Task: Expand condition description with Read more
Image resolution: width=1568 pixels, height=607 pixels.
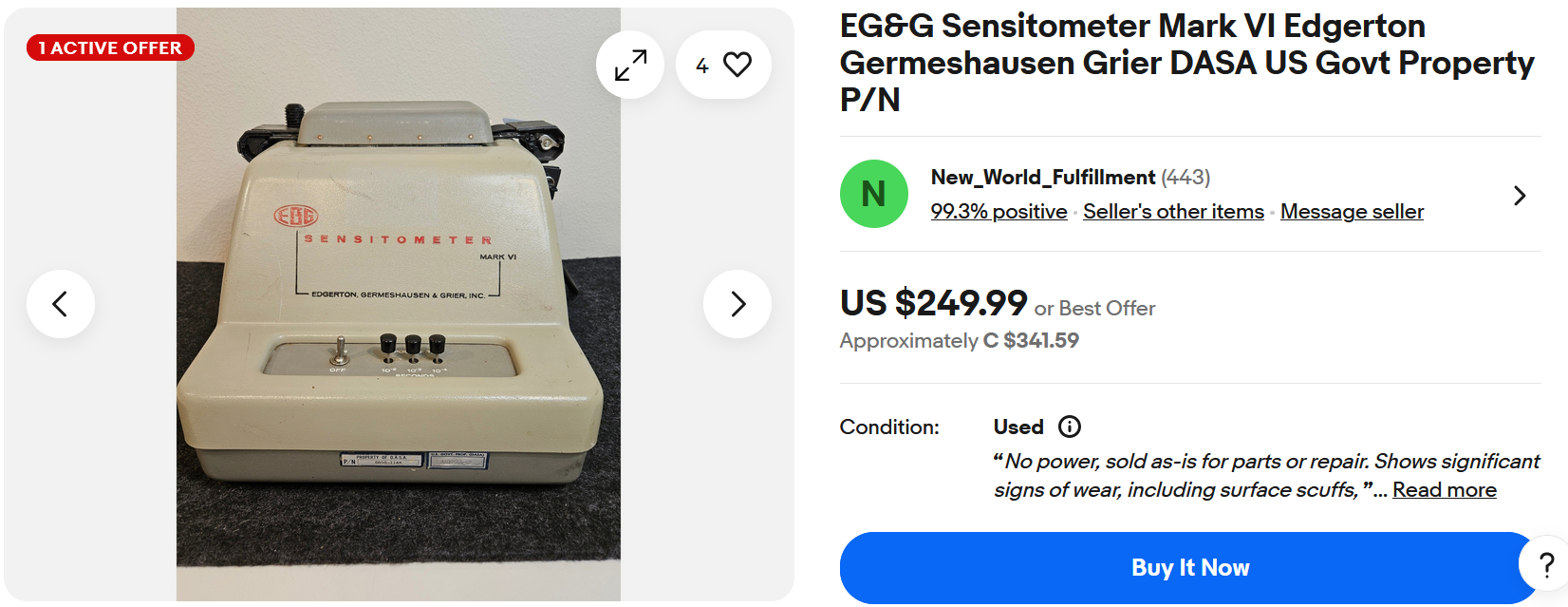Action: coord(1444,490)
